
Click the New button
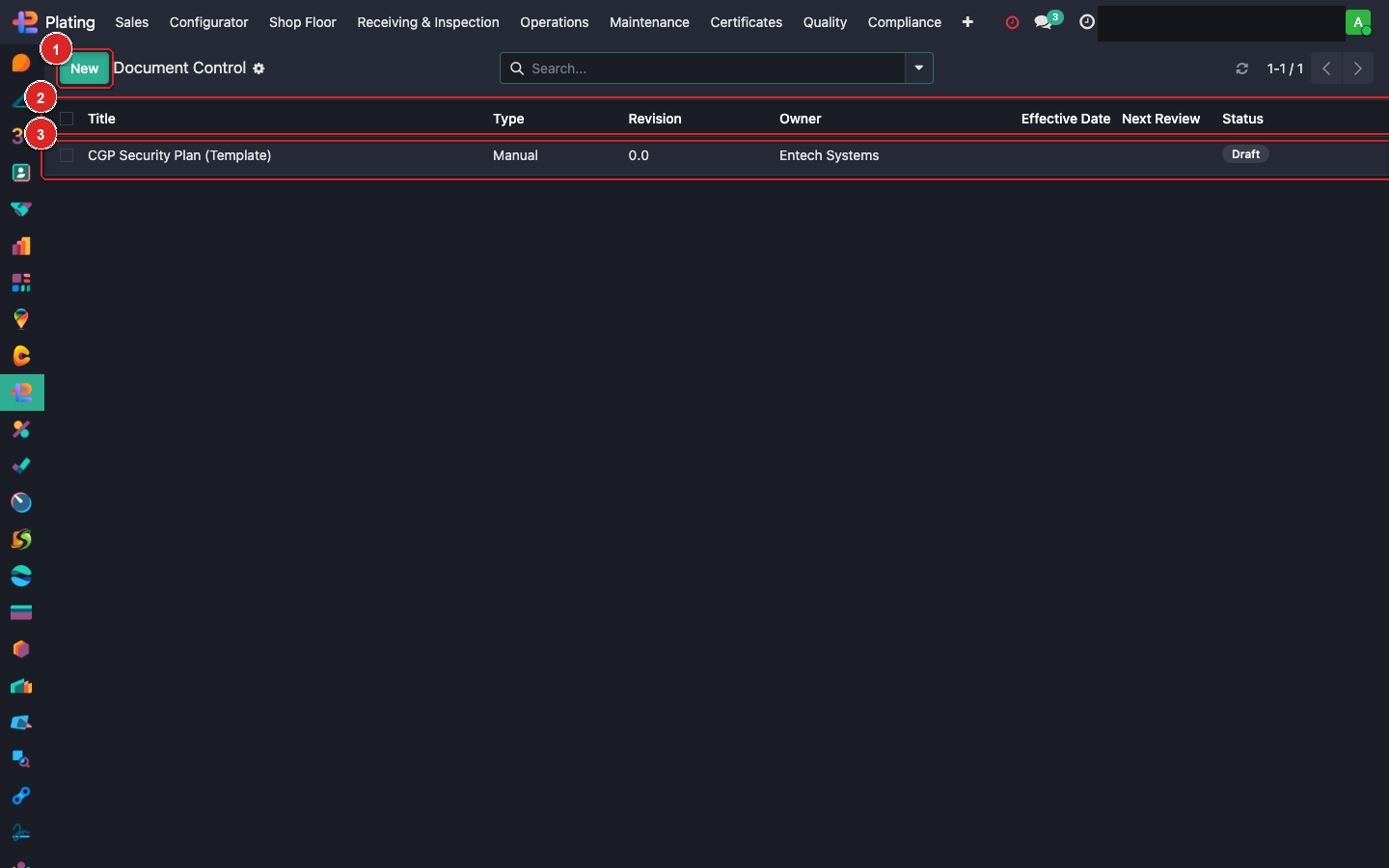pyautogui.click(x=85, y=68)
